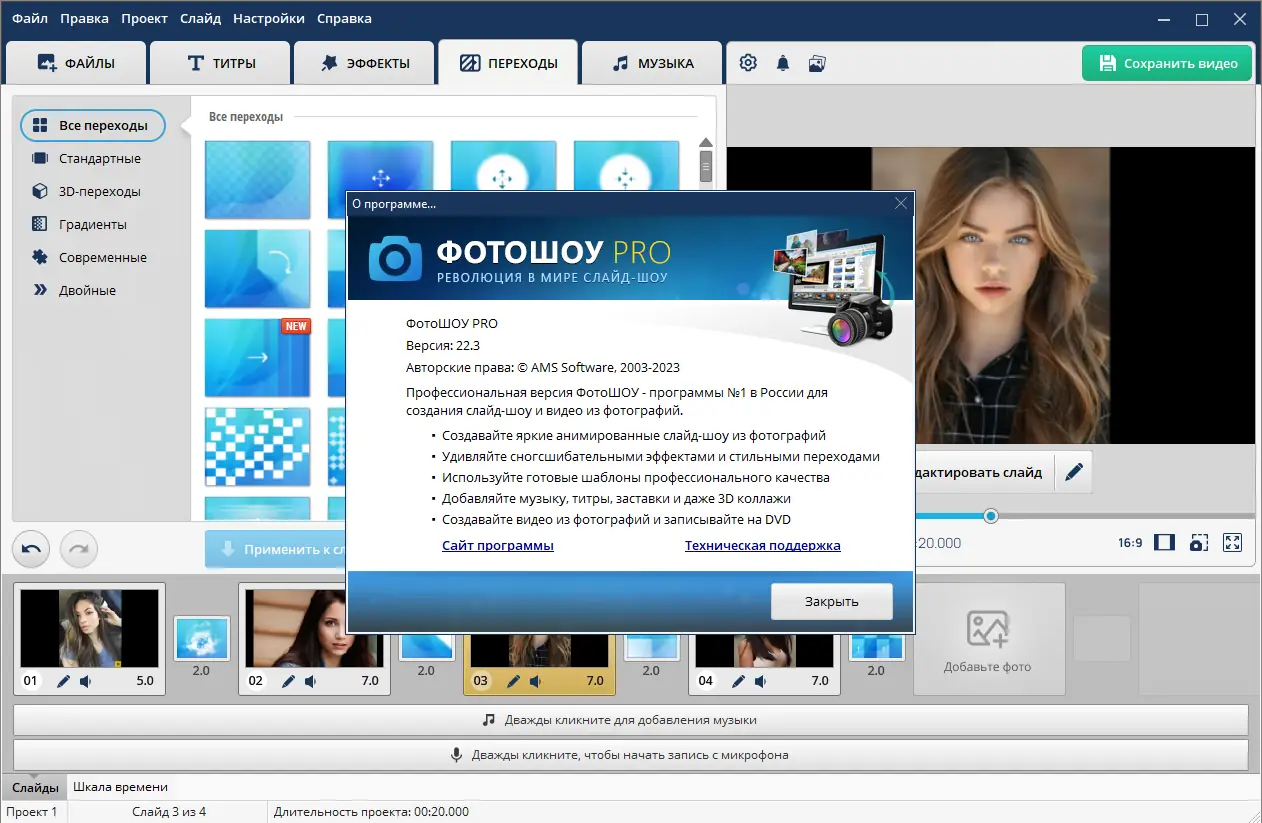The height and width of the screenshot is (823, 1262).
Task: Choose the NEW-badged transition thumbnail
Action: 257,358
